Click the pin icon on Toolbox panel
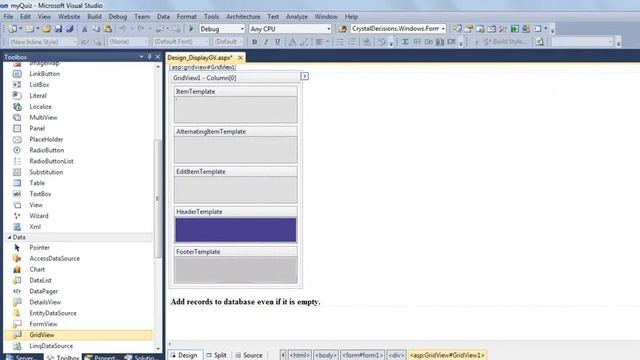This screenshot has width=640, height=360. point(149,57)
